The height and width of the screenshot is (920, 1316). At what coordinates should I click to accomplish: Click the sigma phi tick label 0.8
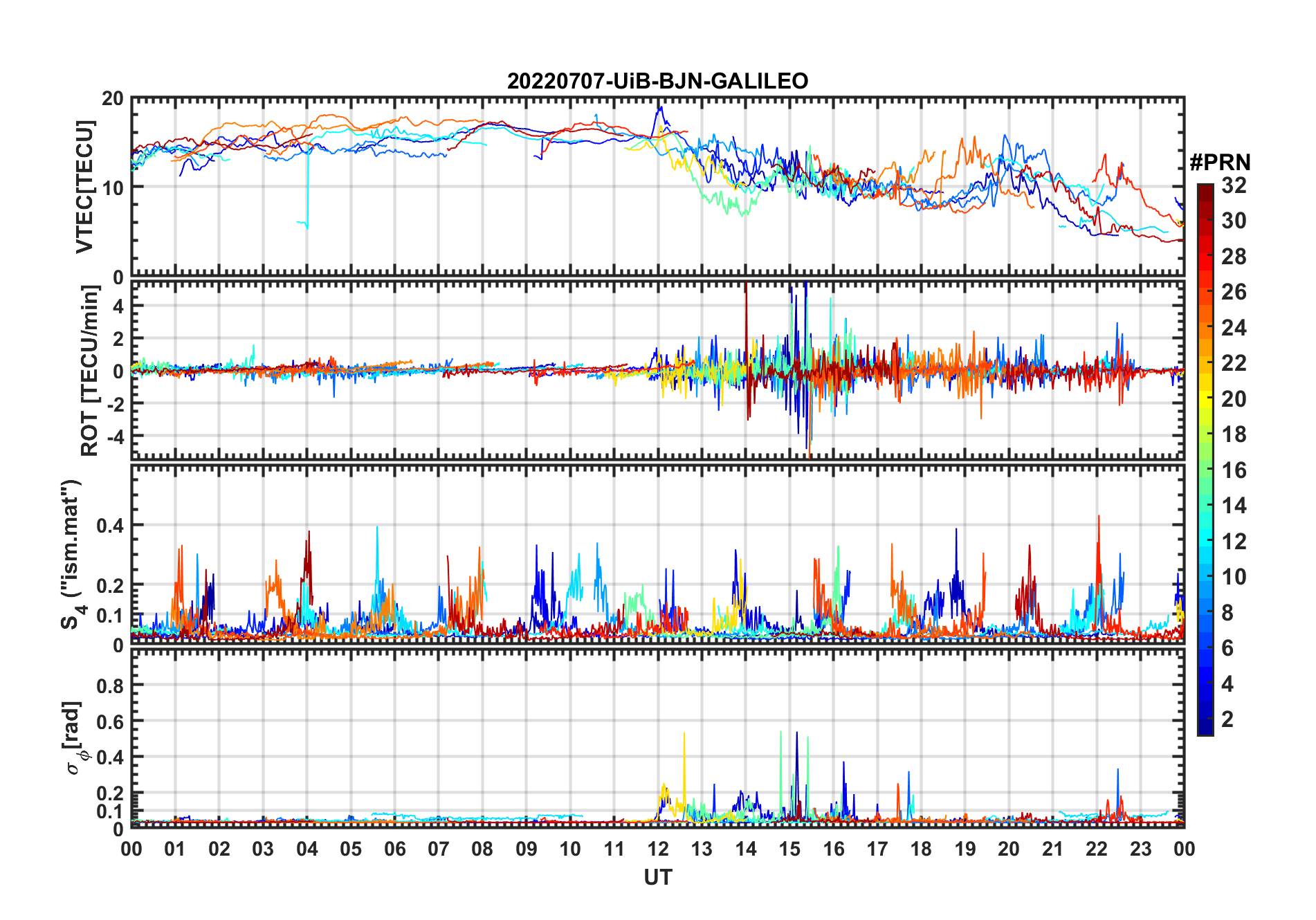tap(111, 686)
